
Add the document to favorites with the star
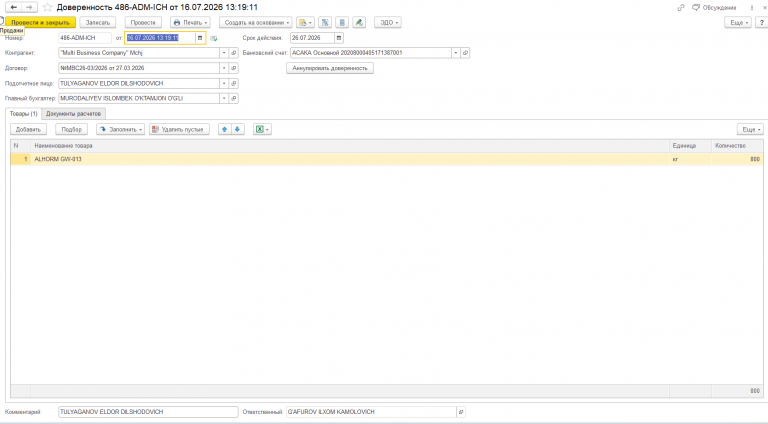[47, 7]
